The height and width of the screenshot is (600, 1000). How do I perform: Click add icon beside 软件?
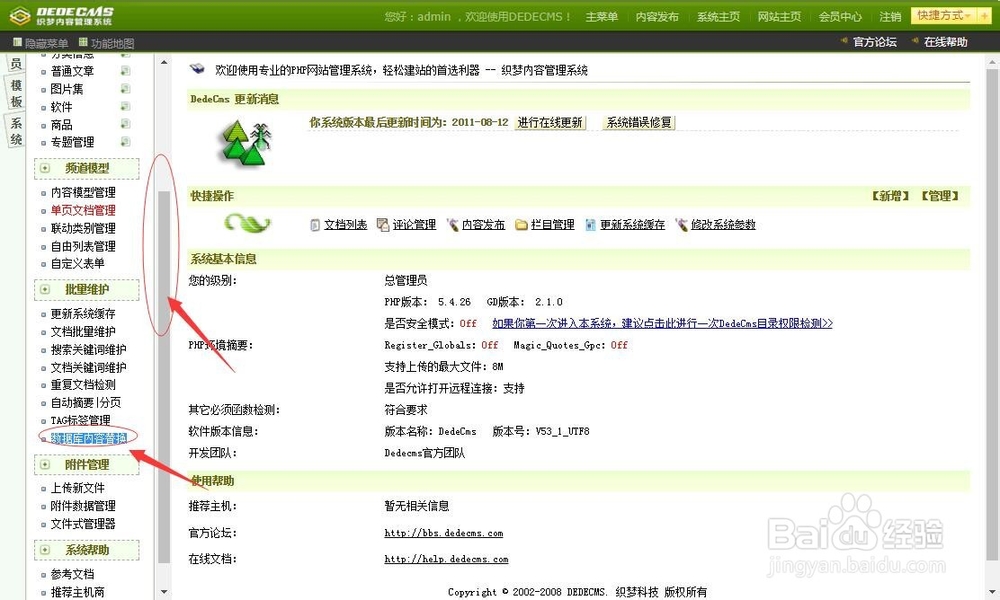(125, 106)
